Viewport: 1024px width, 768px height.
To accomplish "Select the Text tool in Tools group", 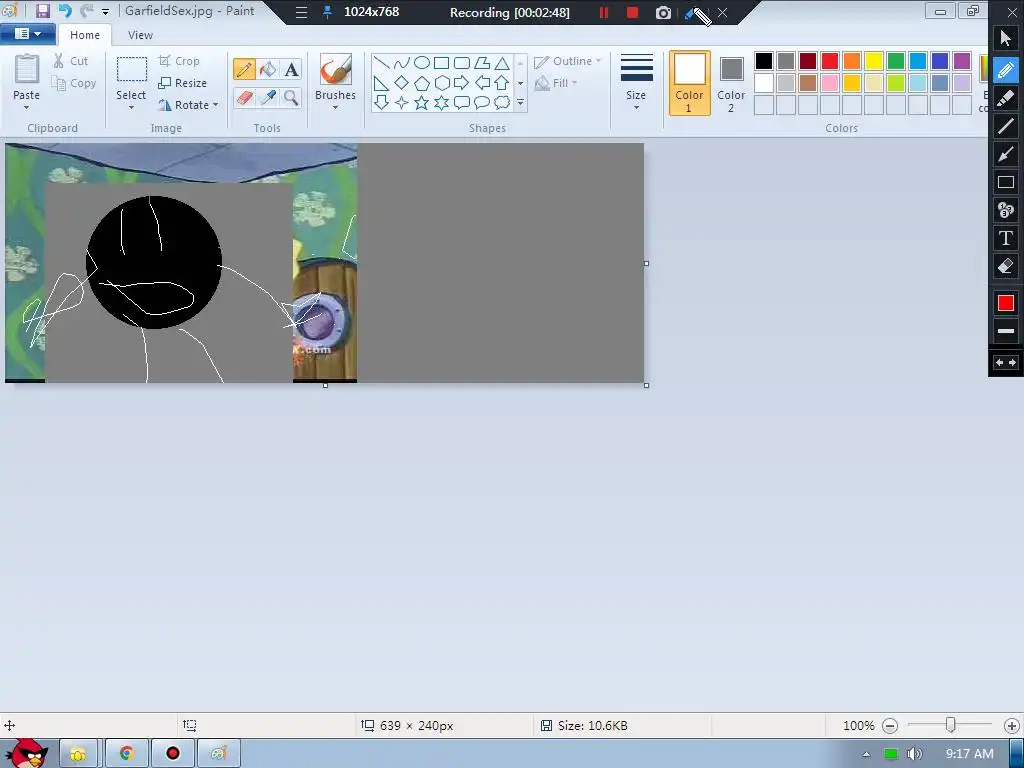I will tap(291, 69).
